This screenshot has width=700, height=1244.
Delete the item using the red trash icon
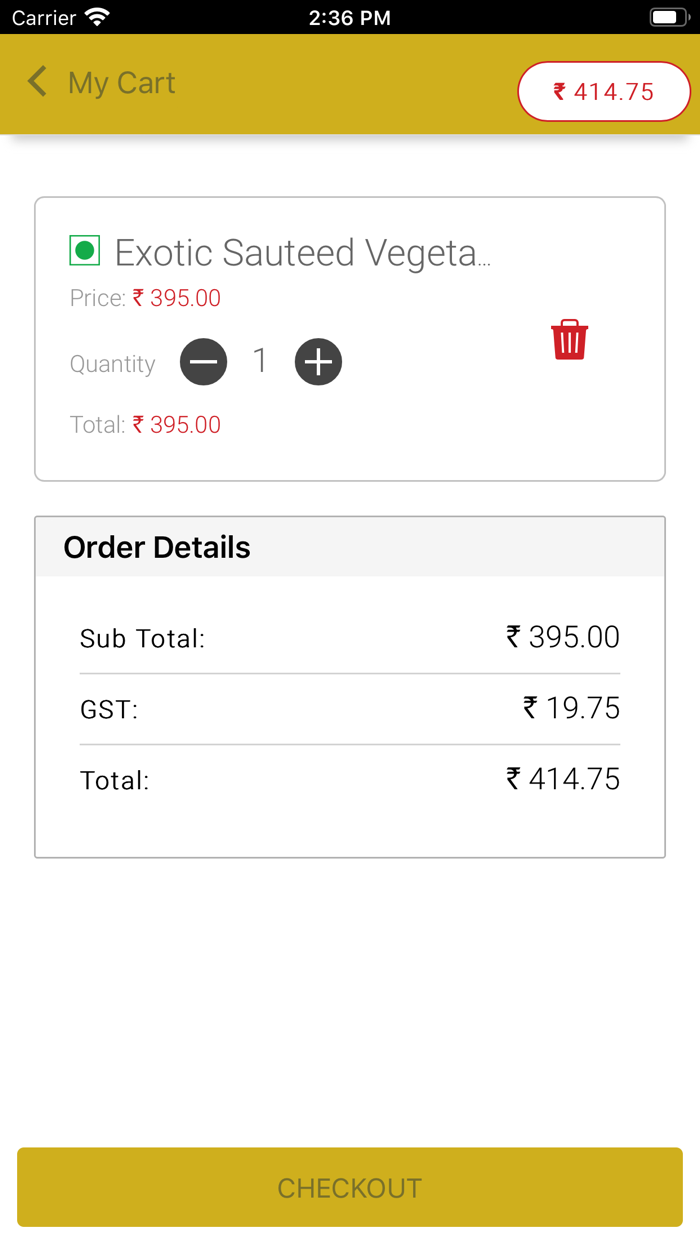pyautogui.click(x=569, y=340)
